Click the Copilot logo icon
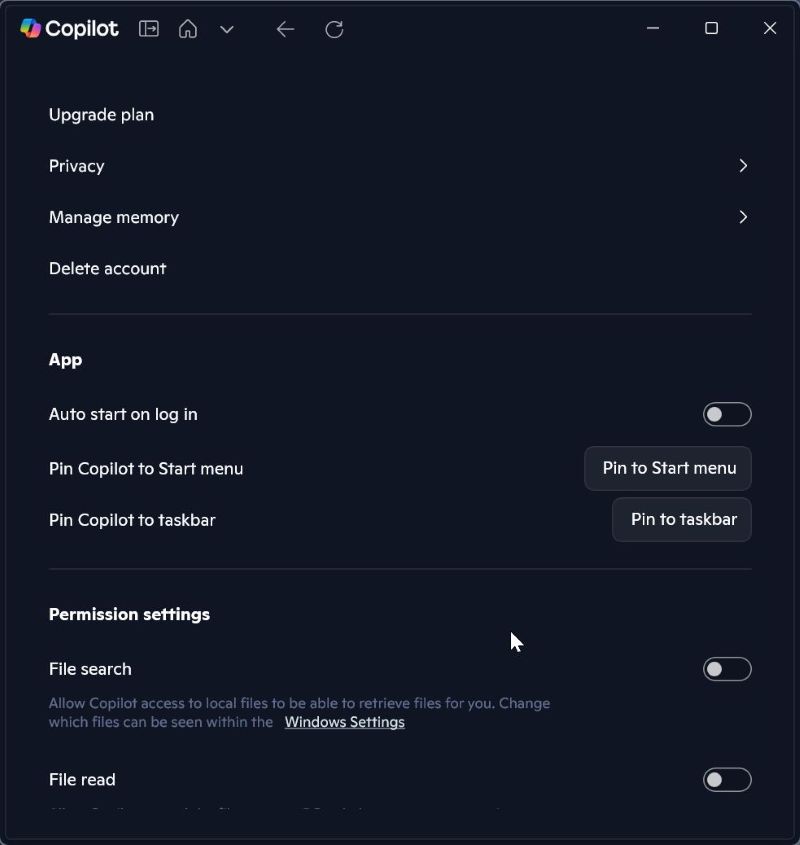Screen dimensions: 800x845 (x=31, y=29)
